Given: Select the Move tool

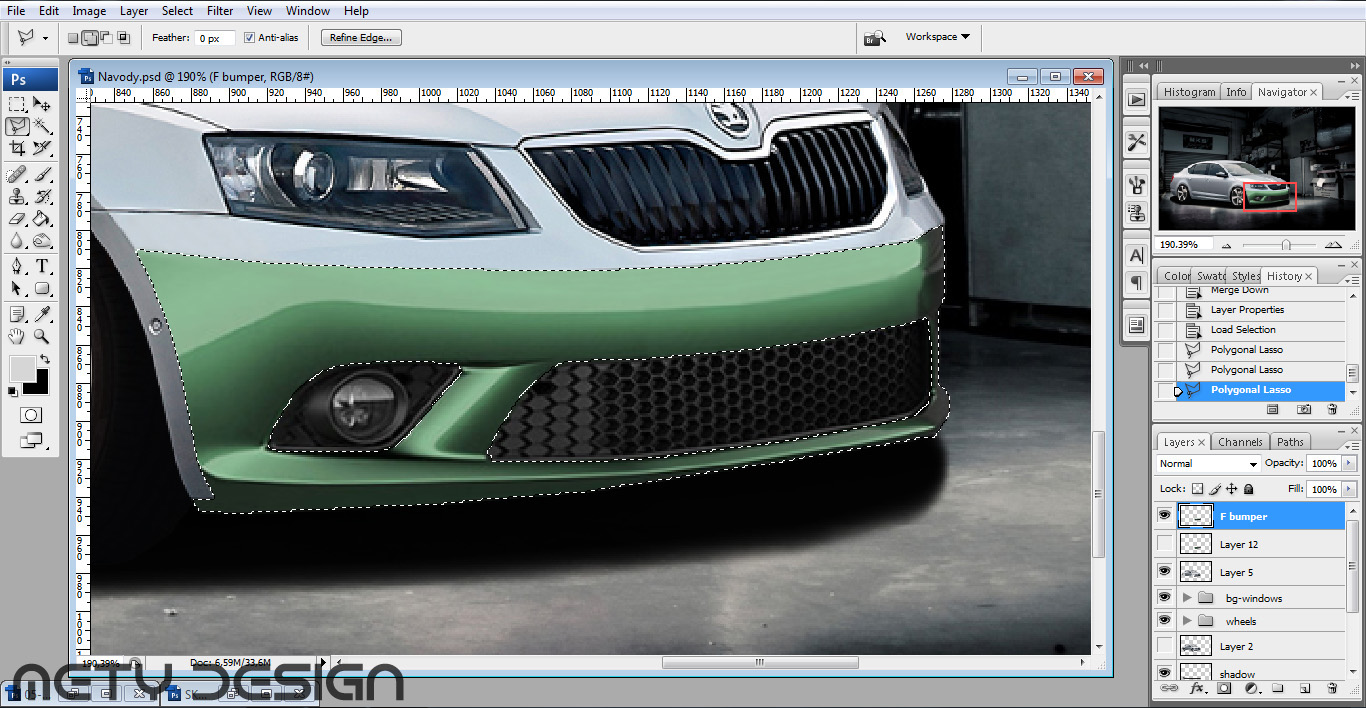Looking at the screenshot, I should tap(42, 104).
